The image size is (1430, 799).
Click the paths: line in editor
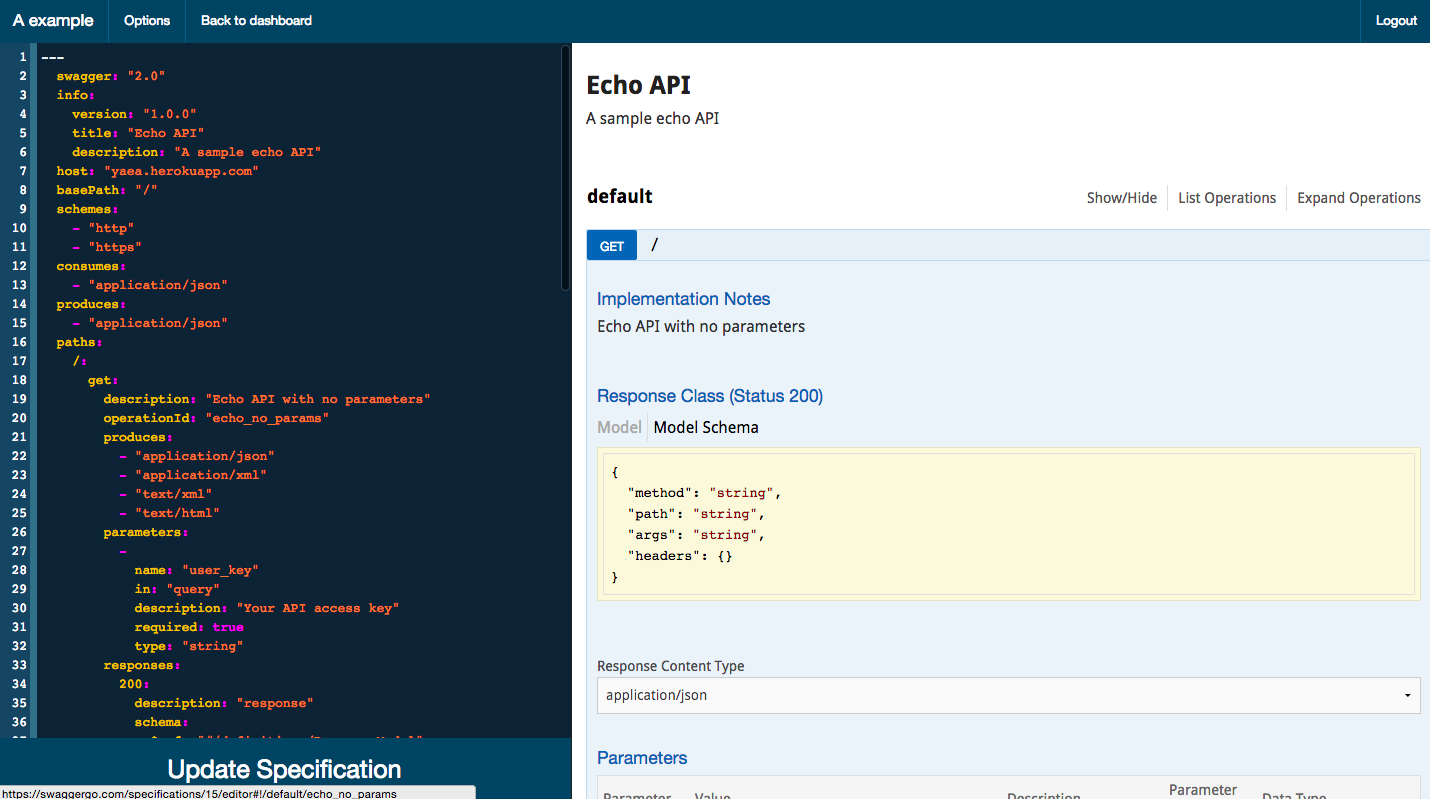79,342
